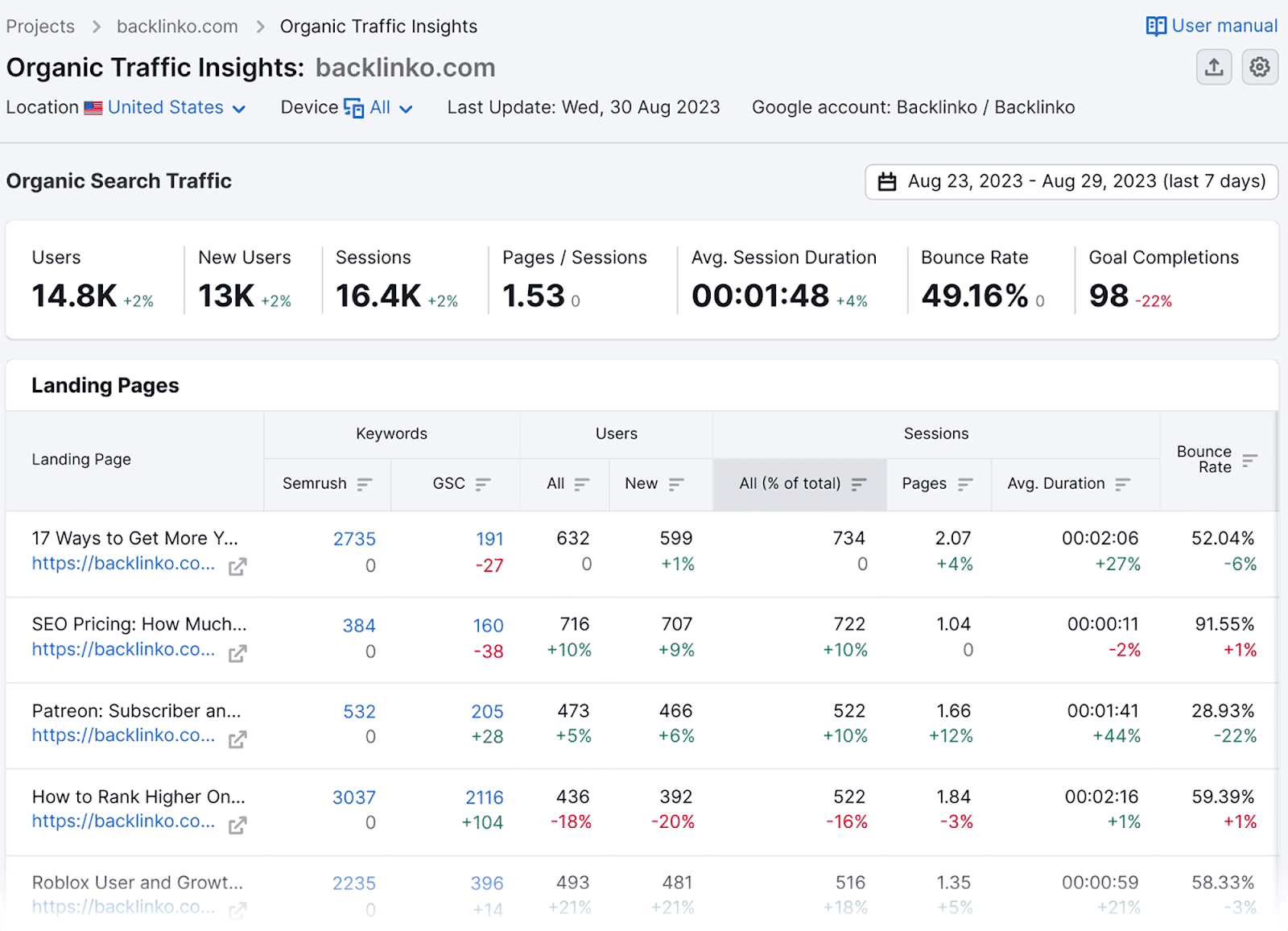
Task: Open settings via the gear icon
Action: pos(1259,68)
